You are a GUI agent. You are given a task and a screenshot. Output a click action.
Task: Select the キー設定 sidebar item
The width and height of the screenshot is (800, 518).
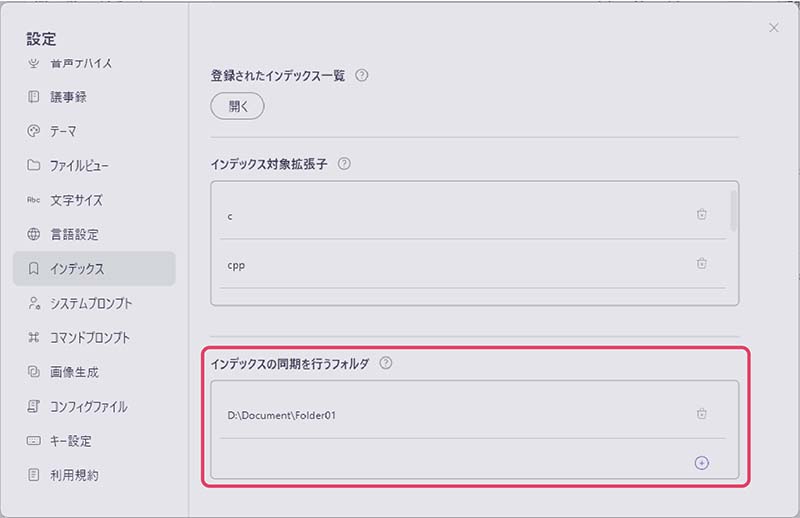tap(71, 441)
